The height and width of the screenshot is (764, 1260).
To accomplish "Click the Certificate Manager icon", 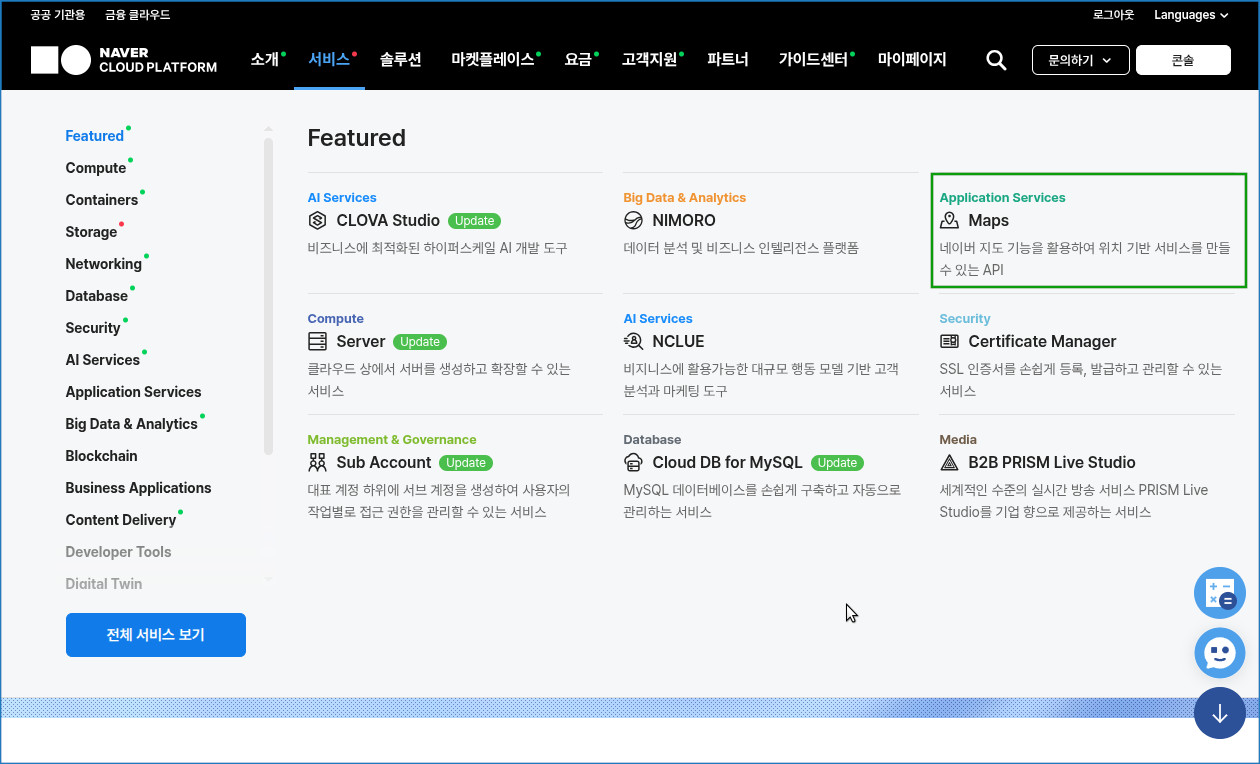I will coord(949,341).
